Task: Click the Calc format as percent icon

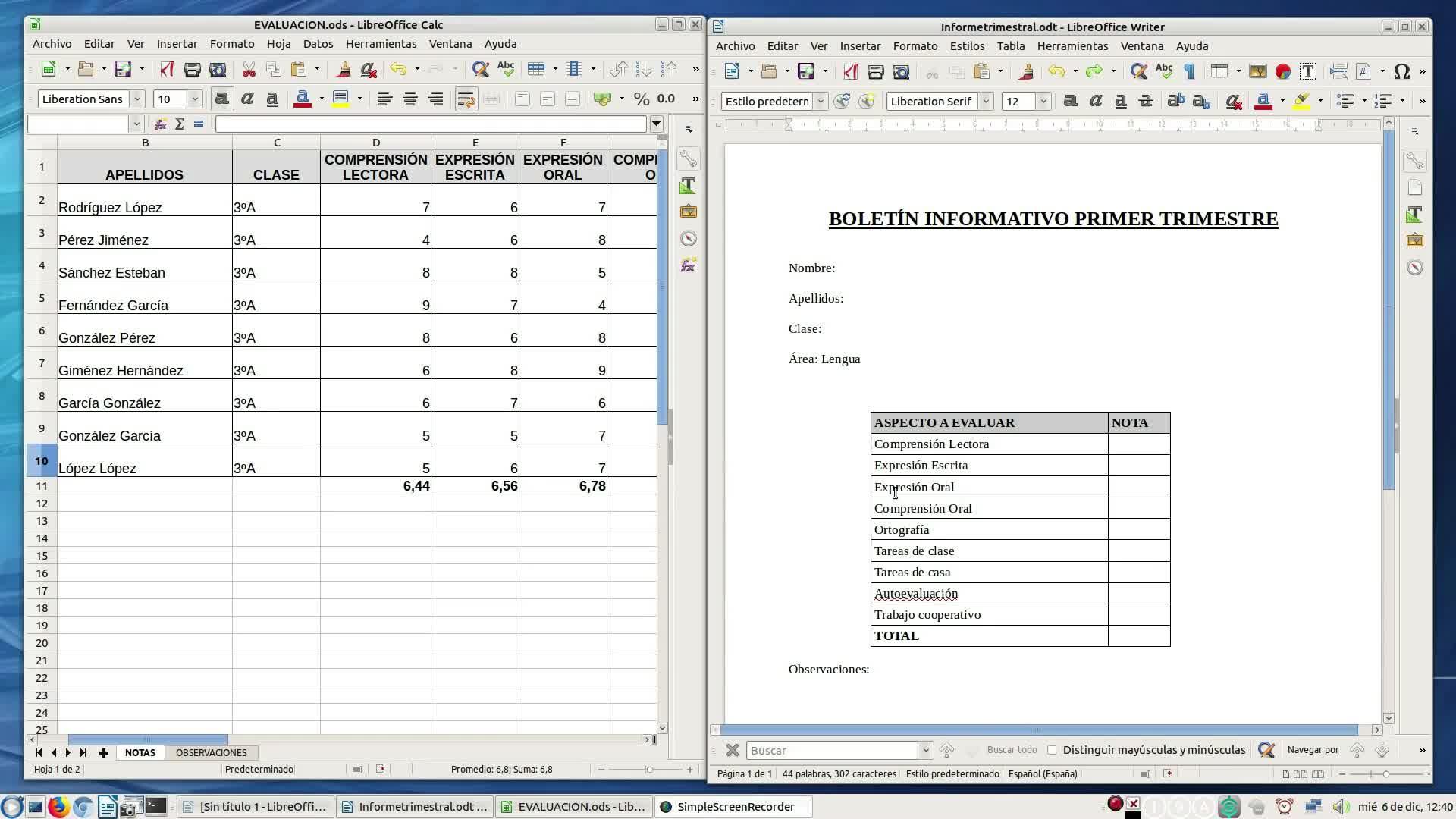Action: pos(641,99)
